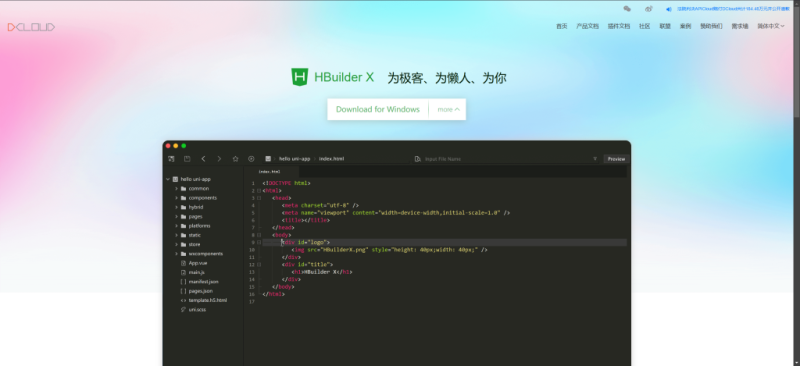Click the hello uni-app project icon in the tree
800x366 pixels.
(x=176, y=179)
